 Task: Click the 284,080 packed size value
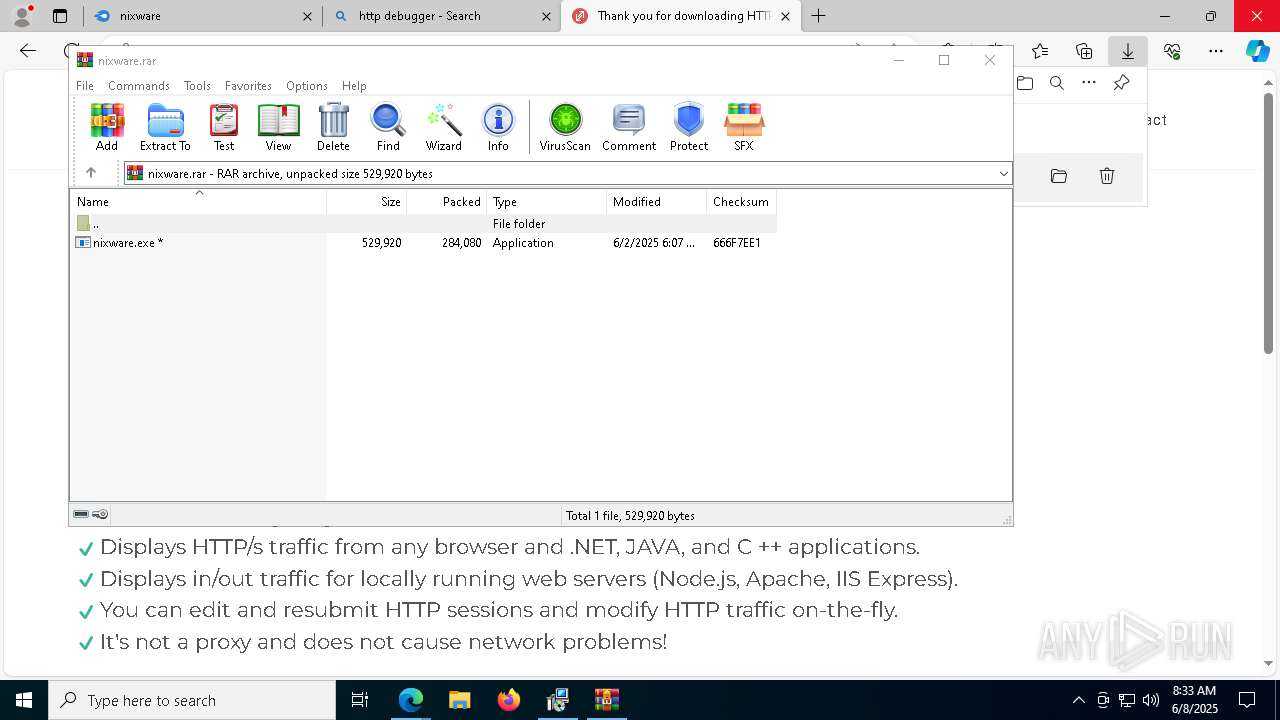pyautogui.click(x=461, y=243)
